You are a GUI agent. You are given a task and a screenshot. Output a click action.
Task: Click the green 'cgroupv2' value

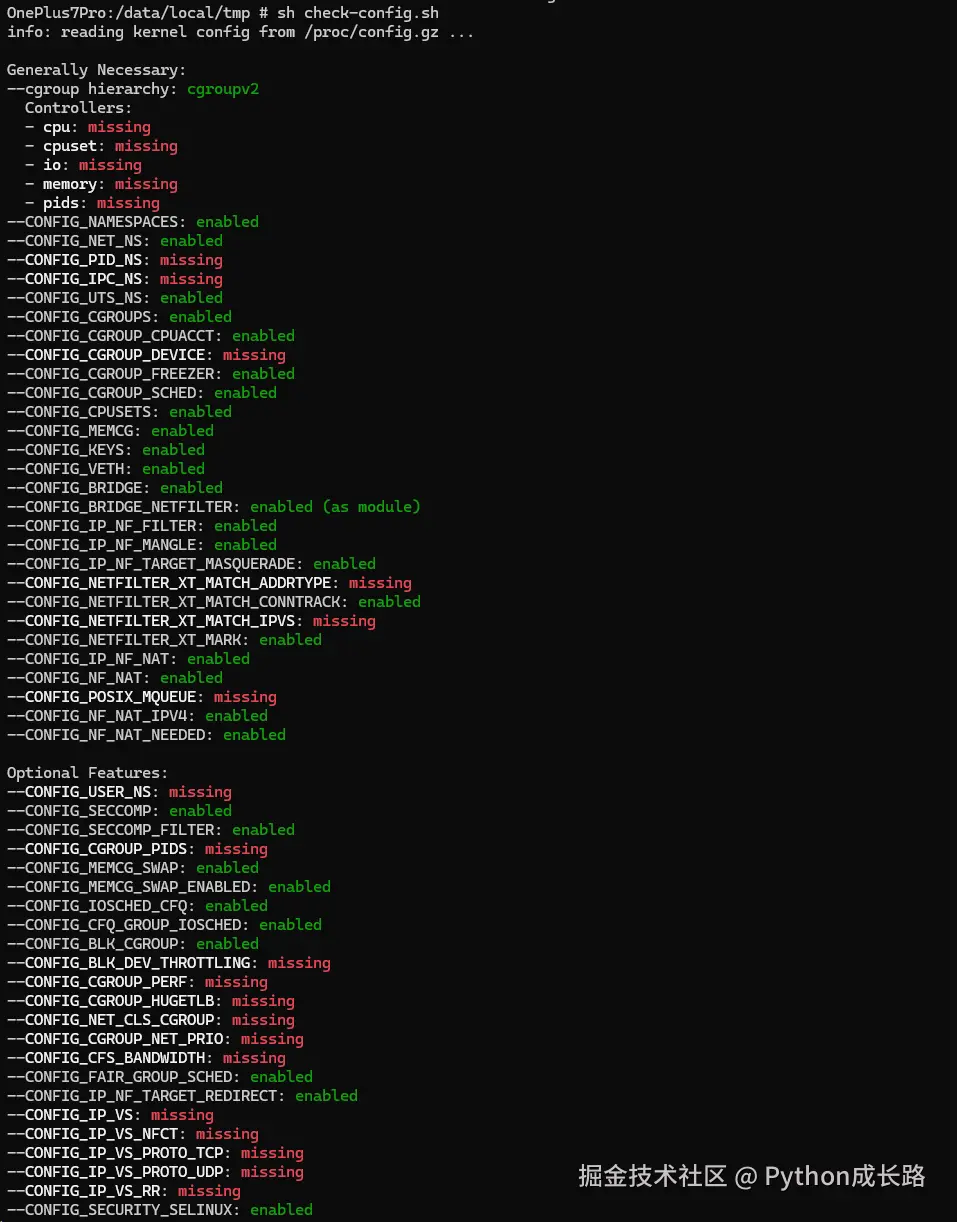click(224, 89)
